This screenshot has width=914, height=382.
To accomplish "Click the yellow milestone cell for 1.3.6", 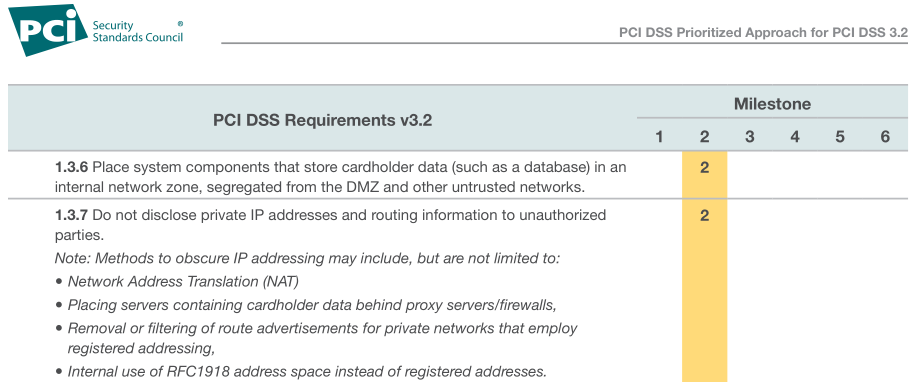I will pos(705,175).
